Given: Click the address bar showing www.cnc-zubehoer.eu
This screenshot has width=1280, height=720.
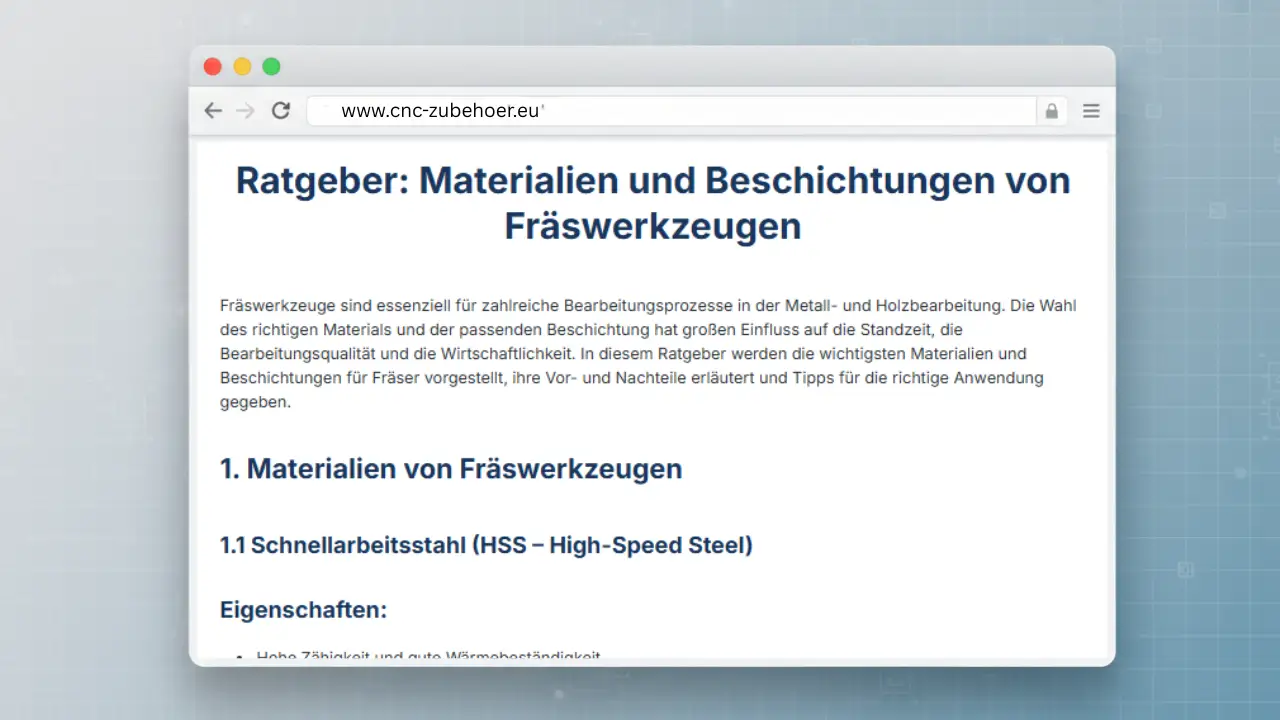Looking at the screenshot, I should (x=671, y=111).
